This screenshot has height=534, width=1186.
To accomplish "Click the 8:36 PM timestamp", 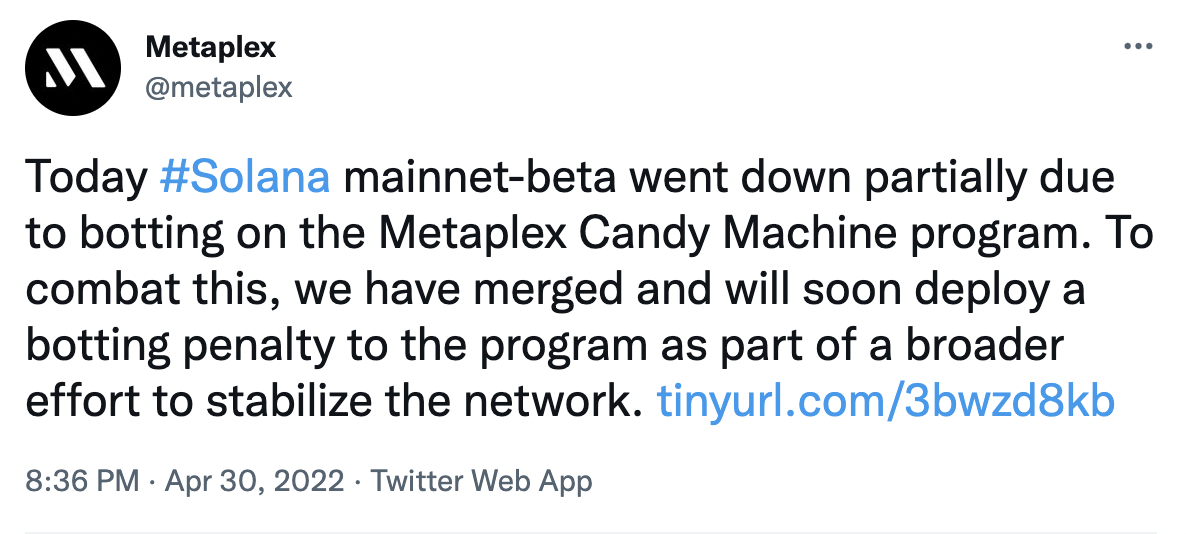I will coord(82,481).
